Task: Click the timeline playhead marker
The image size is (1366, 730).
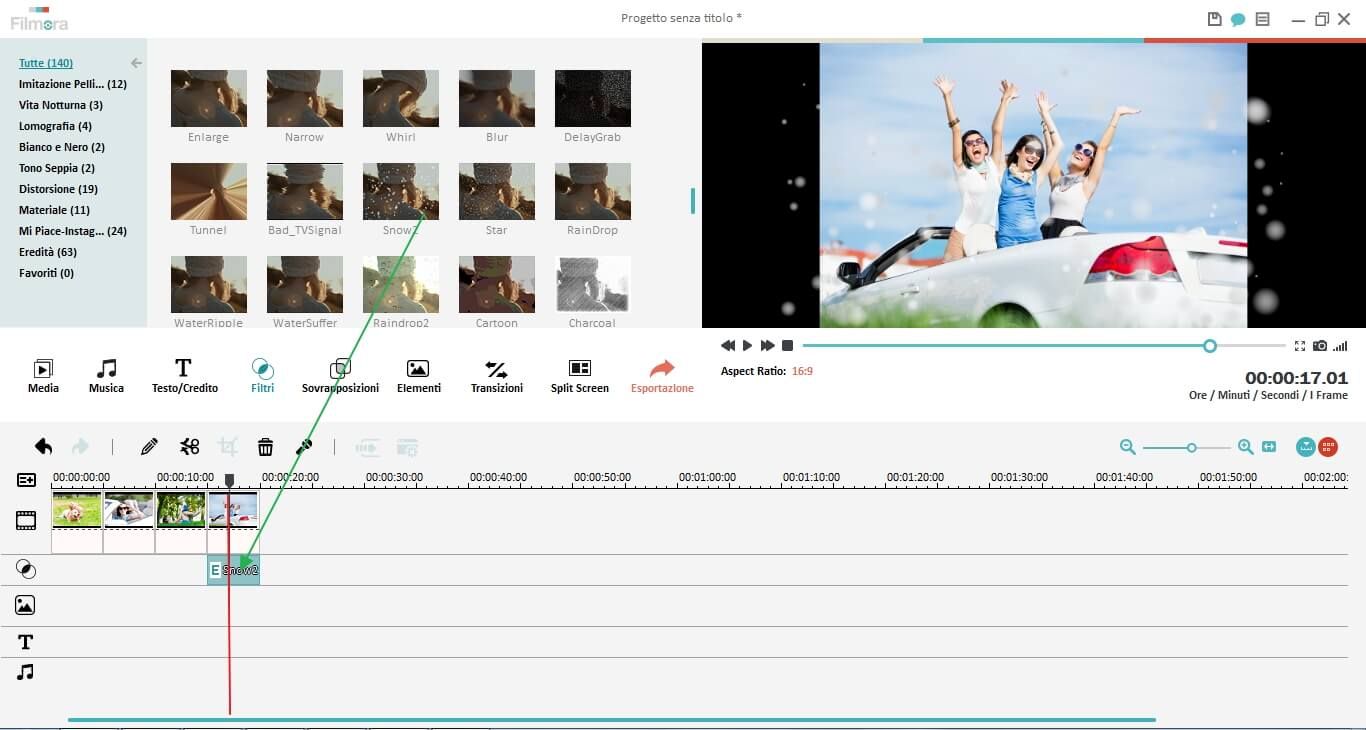Action: 229,481
